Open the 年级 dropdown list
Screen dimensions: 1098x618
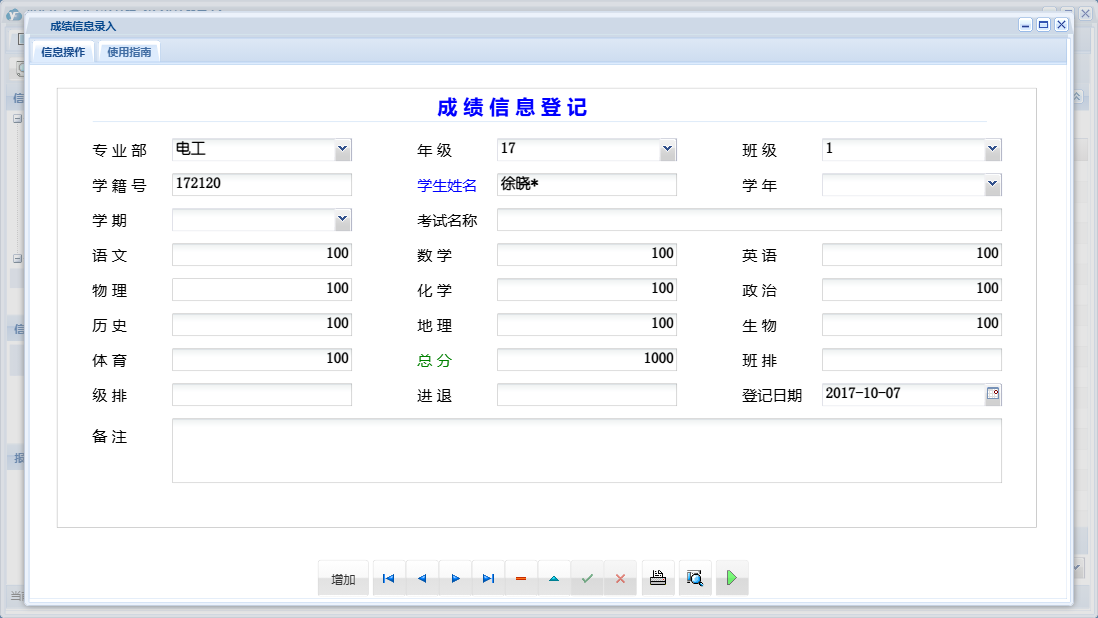tap(668, 148)
